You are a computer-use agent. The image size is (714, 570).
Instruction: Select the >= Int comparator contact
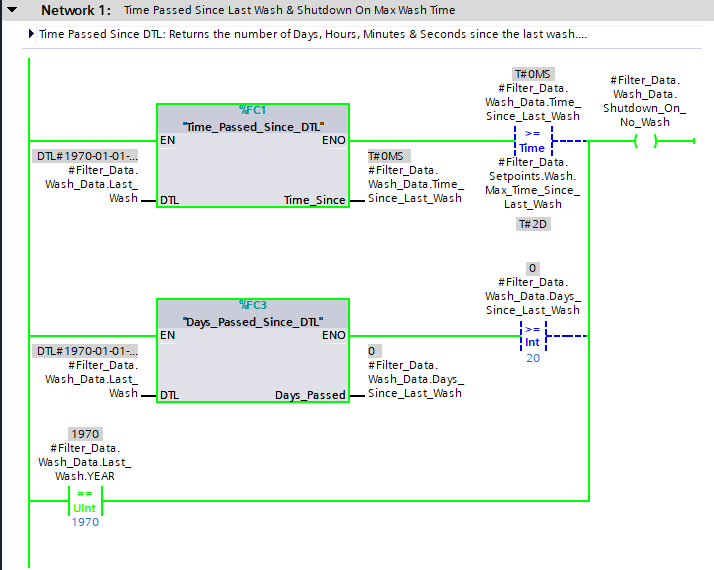click(x=532, y=335)
